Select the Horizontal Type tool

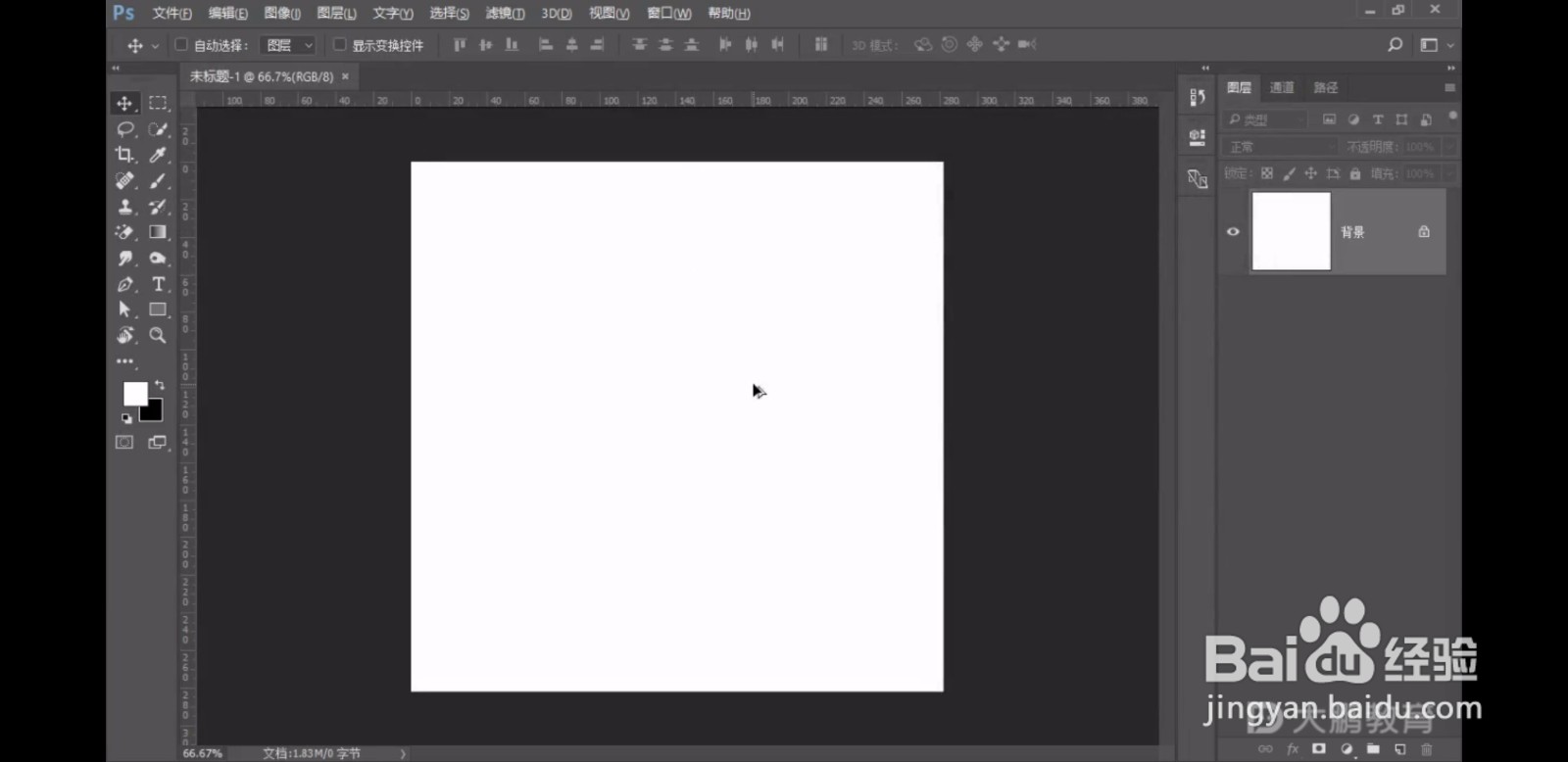coord(158,284)
